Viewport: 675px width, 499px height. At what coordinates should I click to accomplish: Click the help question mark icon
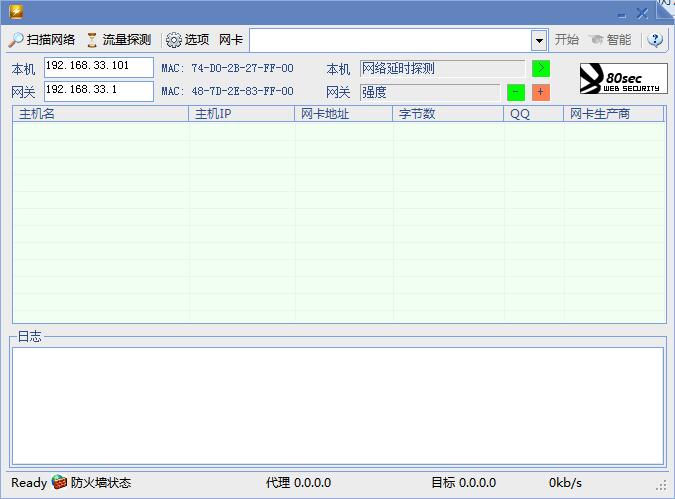(655, 40)
